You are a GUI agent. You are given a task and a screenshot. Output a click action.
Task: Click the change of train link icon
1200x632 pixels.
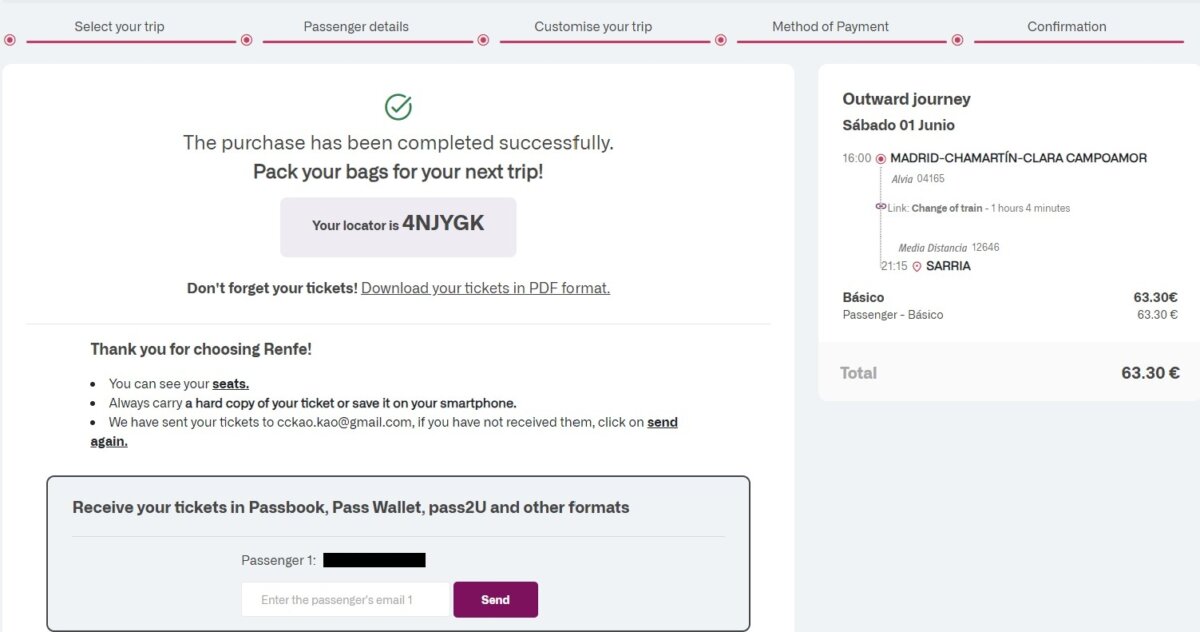[881, 207]
